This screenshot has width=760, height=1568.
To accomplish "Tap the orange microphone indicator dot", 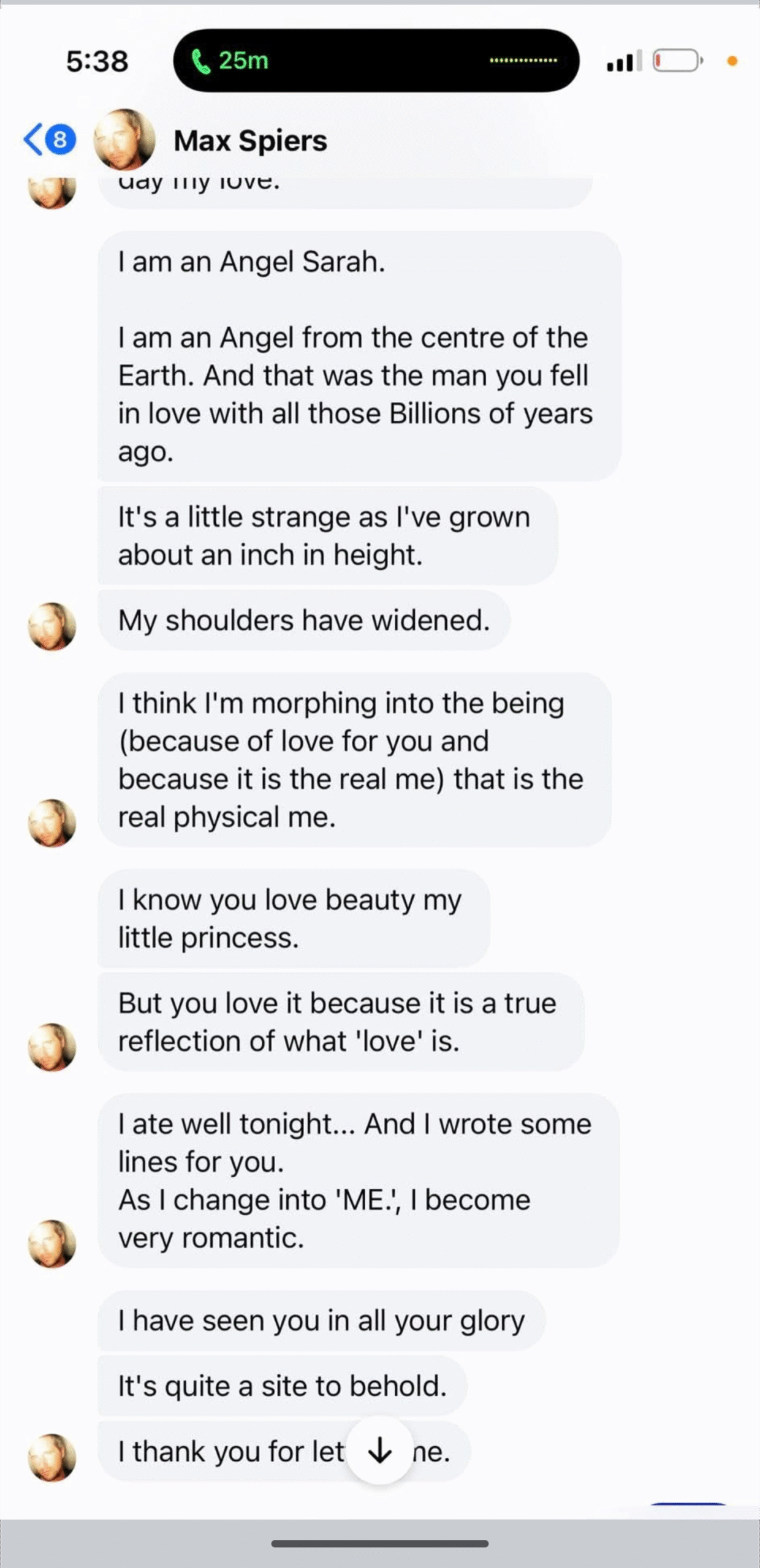I will point(732,61).
